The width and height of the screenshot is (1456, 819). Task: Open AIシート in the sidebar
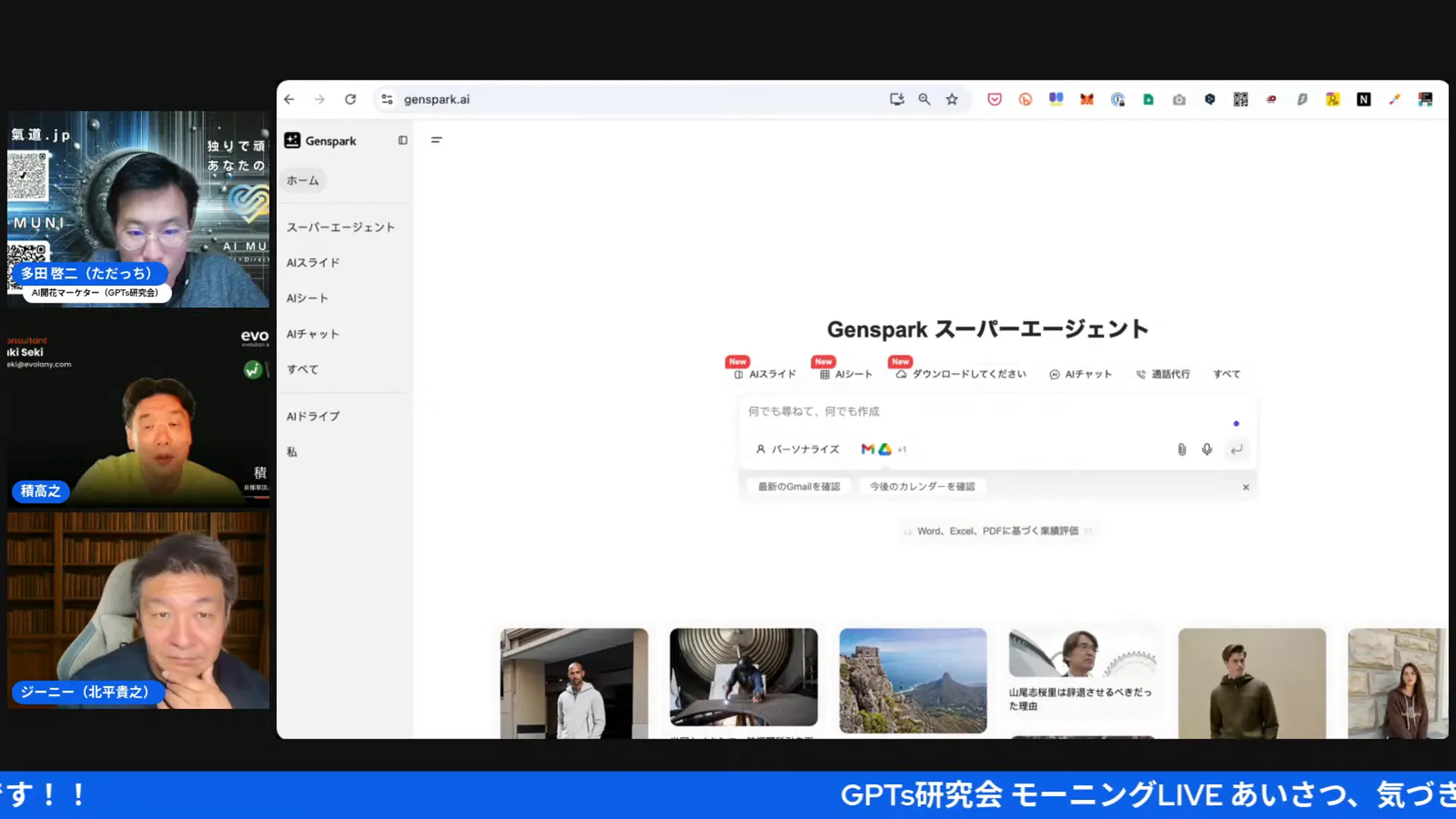307,298
